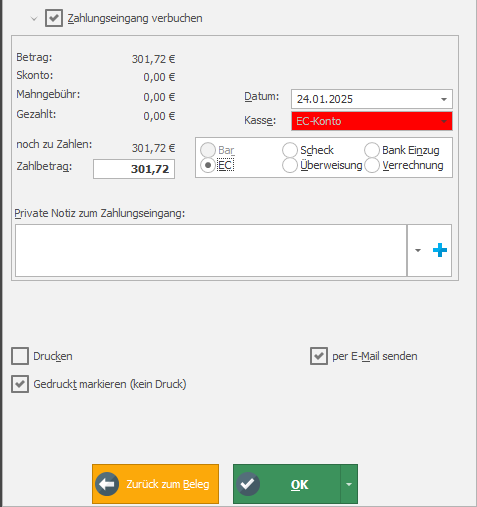Click the Skonto value 0,00 €
This screenshot has height=507, width=477.
pyautogui.click(x=159, y=77)
